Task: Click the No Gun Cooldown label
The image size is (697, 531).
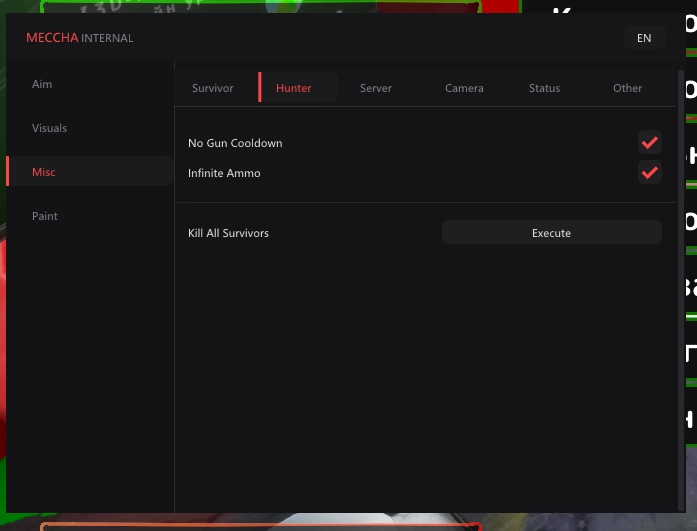Action: [235, 143]
